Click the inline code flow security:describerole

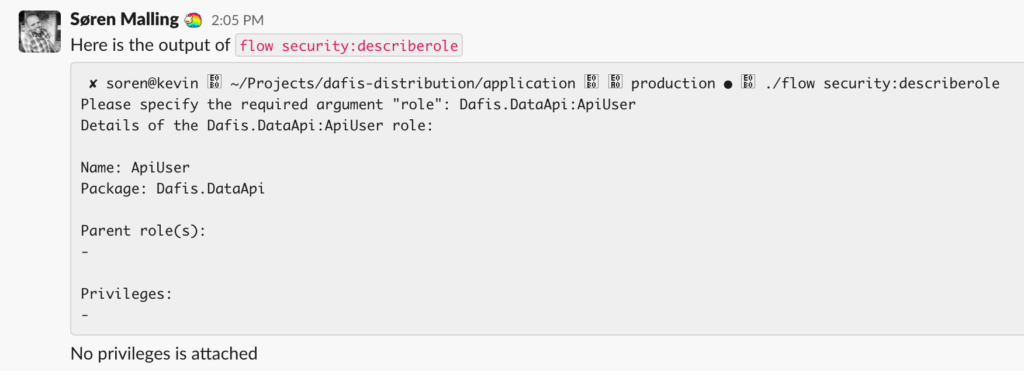(x=349, y=46)
